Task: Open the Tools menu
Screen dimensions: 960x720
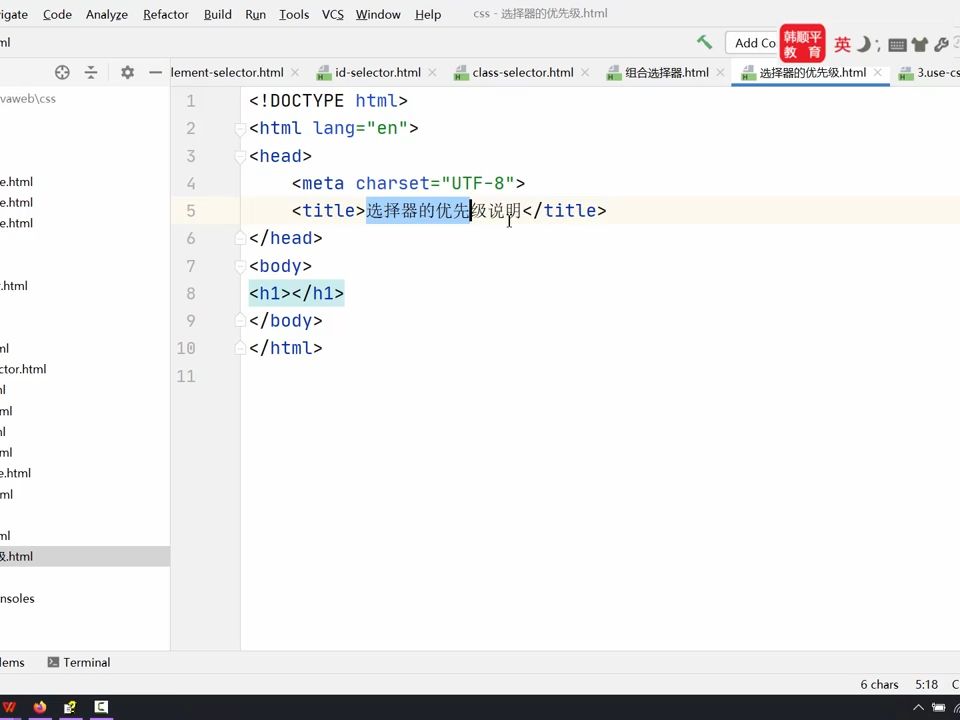Action: 294,14
